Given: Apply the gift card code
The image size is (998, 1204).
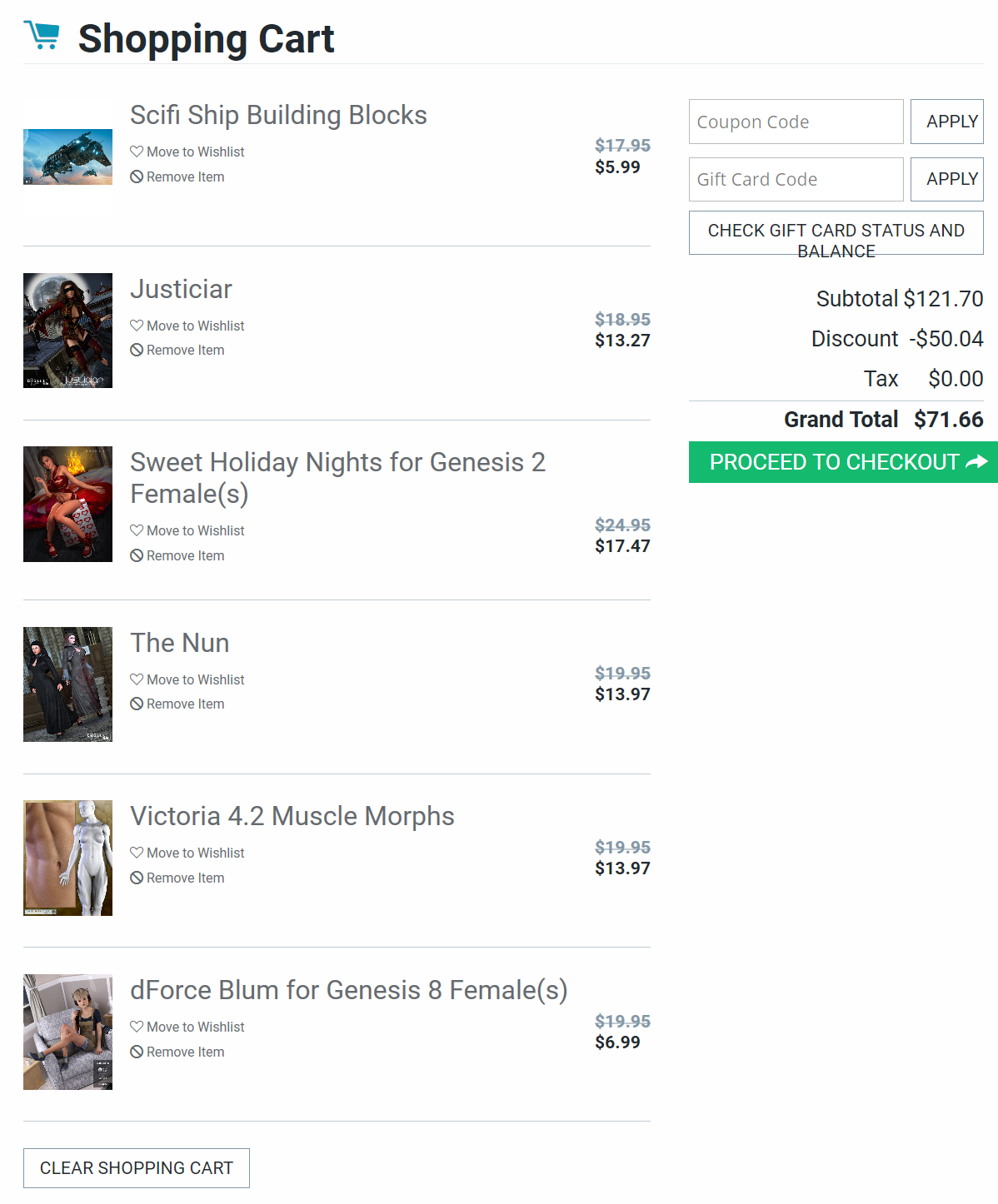Looking at the screenshot, I should tap(946, 179).
